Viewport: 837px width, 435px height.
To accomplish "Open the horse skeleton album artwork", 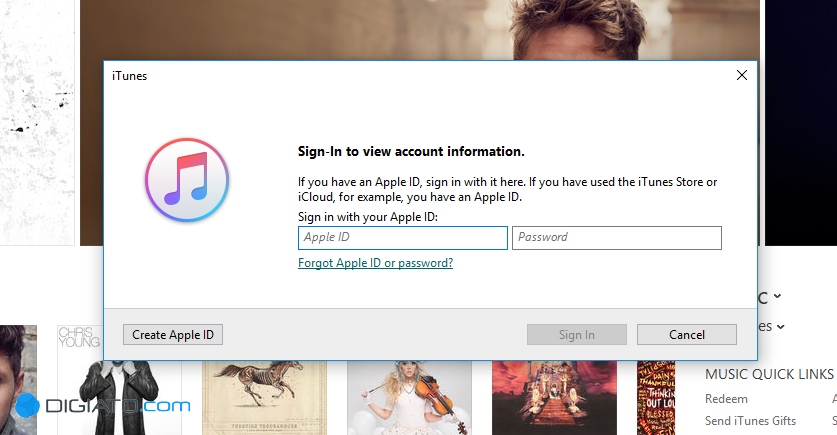I will [x=264, y=398].
